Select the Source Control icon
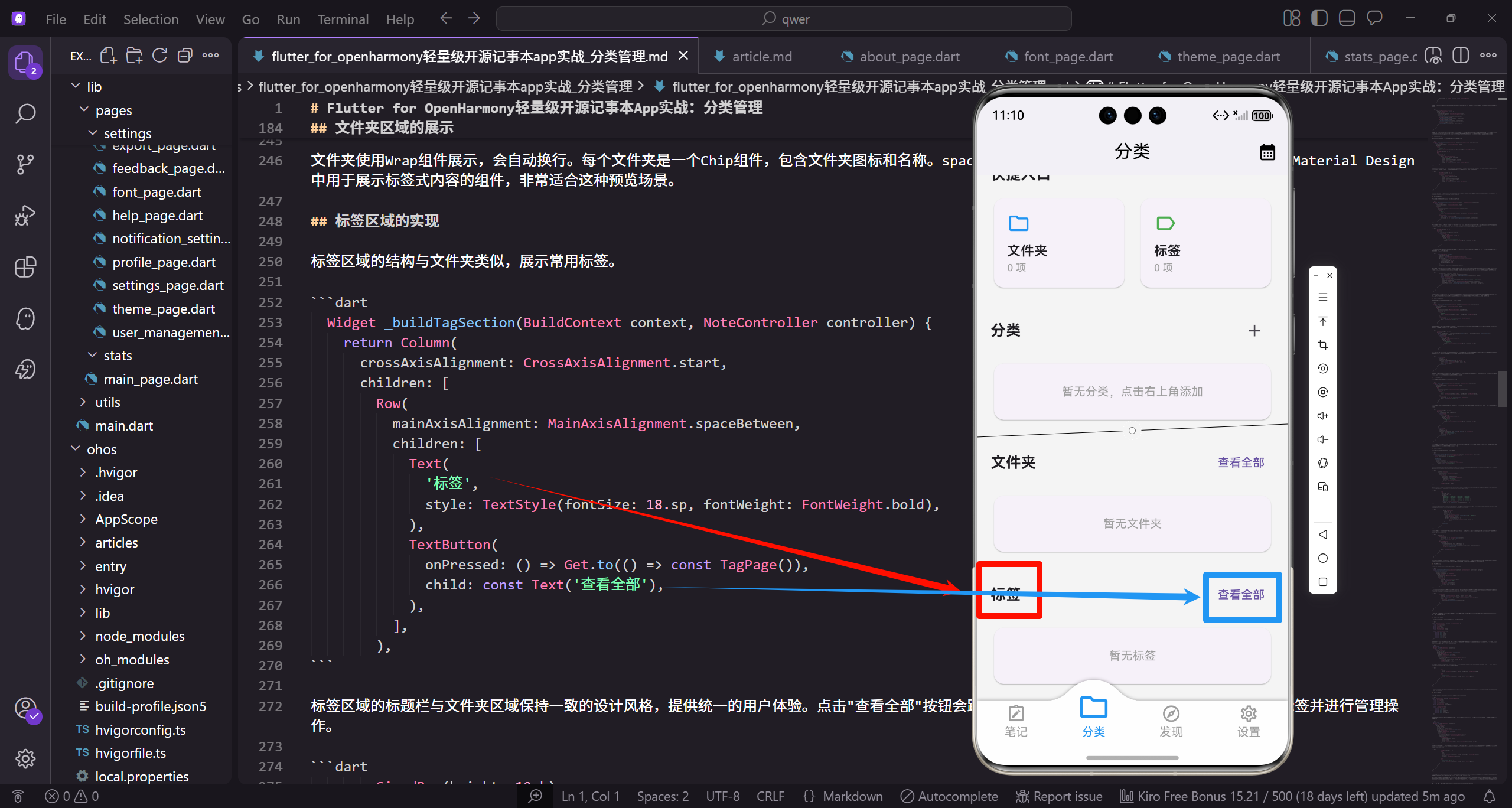 click(x=25, y=164)
